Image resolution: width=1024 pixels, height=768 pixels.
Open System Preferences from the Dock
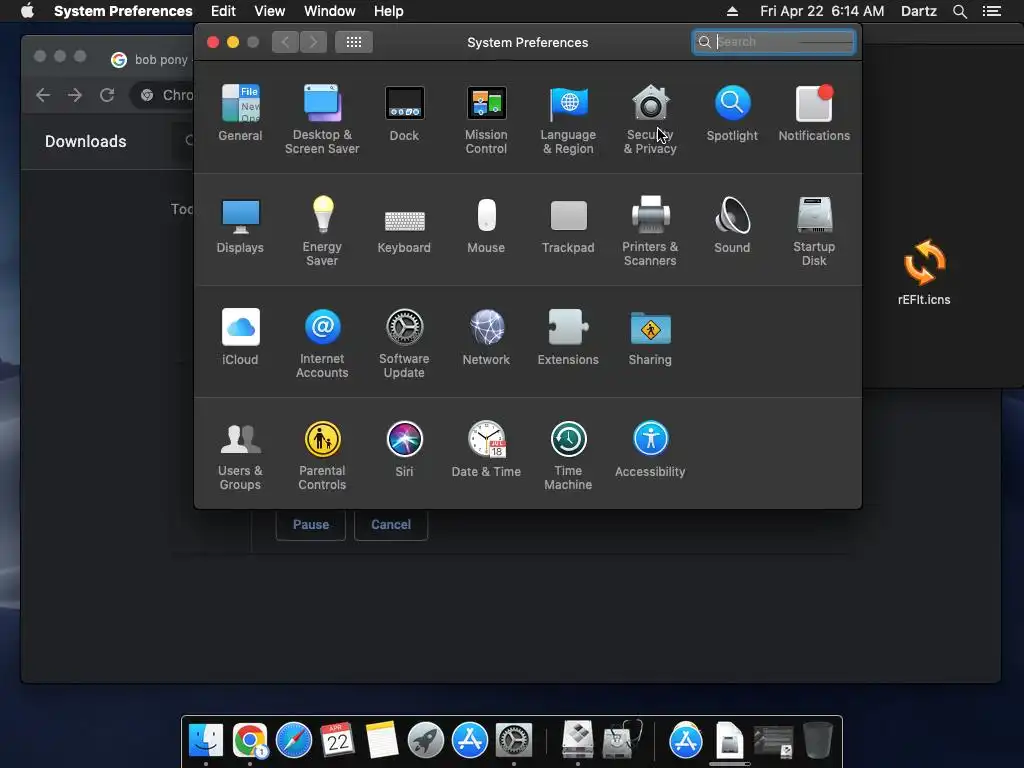pos(514,741)
